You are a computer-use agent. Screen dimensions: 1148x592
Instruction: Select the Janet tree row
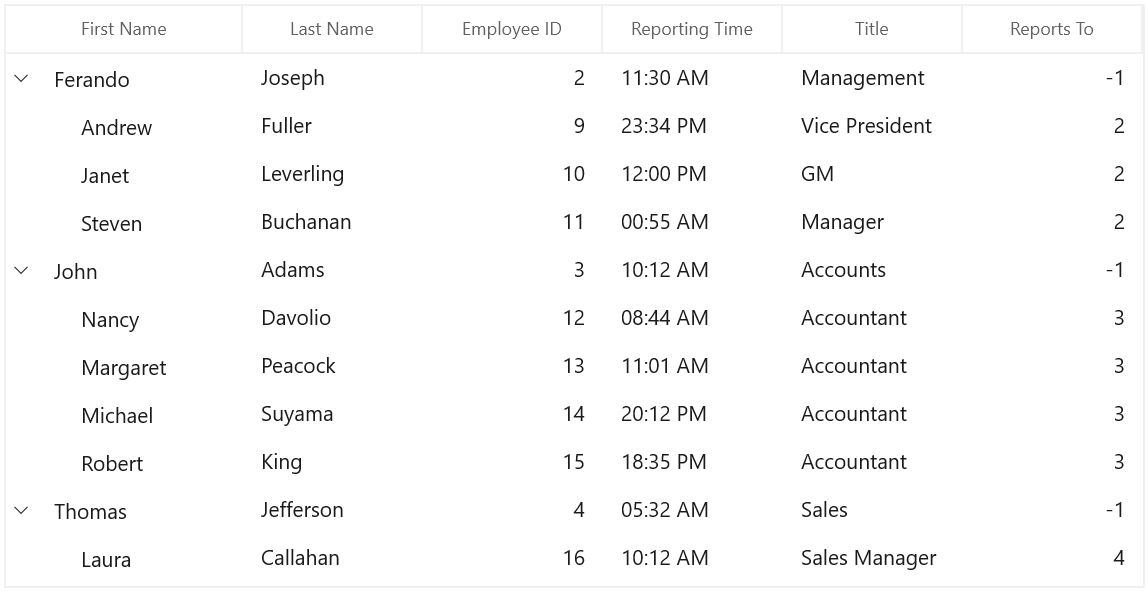tap(574, 174)
